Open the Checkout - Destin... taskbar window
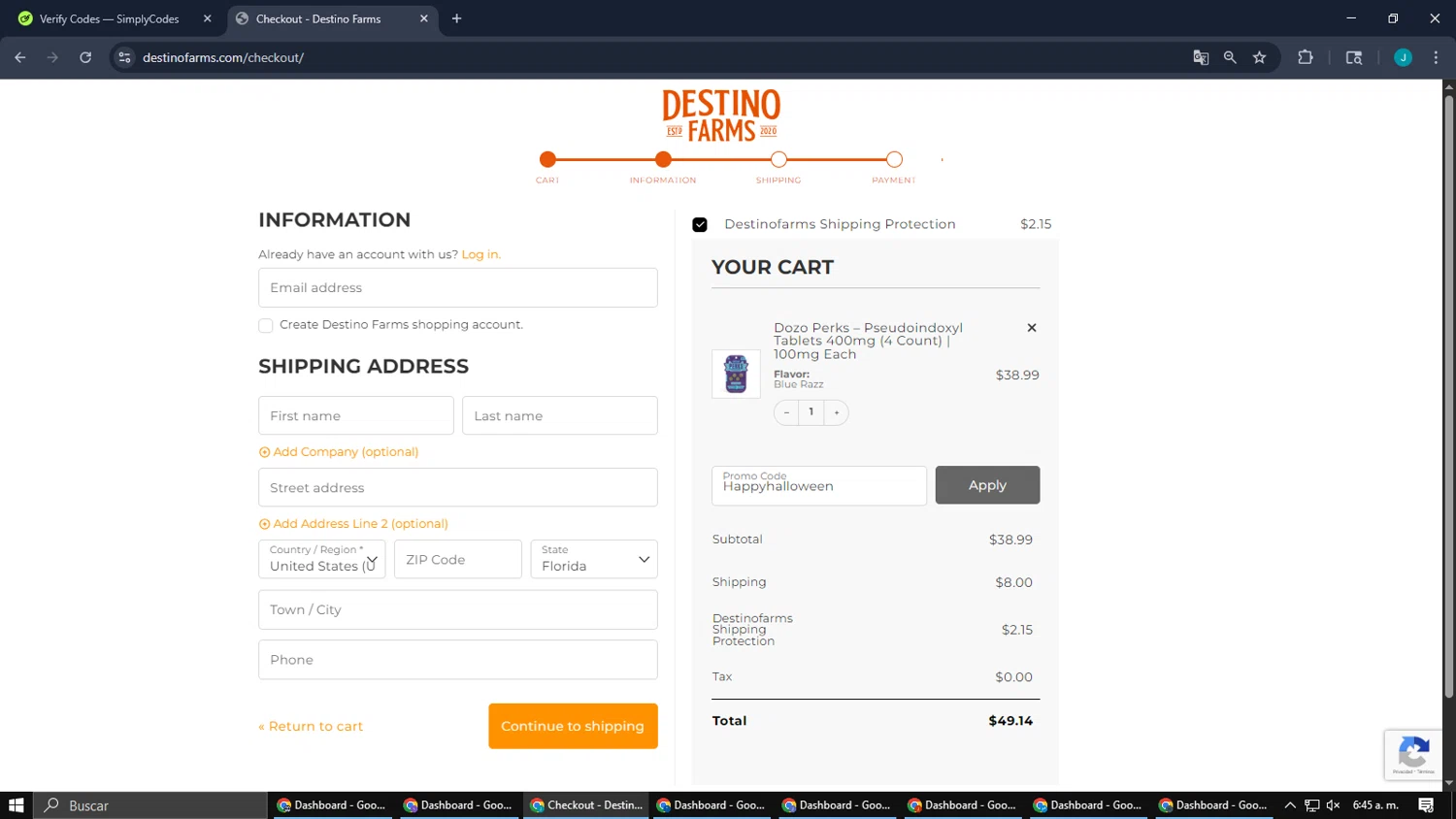The height and width of the screenshot is (819, 1456). tap(586, 805)
